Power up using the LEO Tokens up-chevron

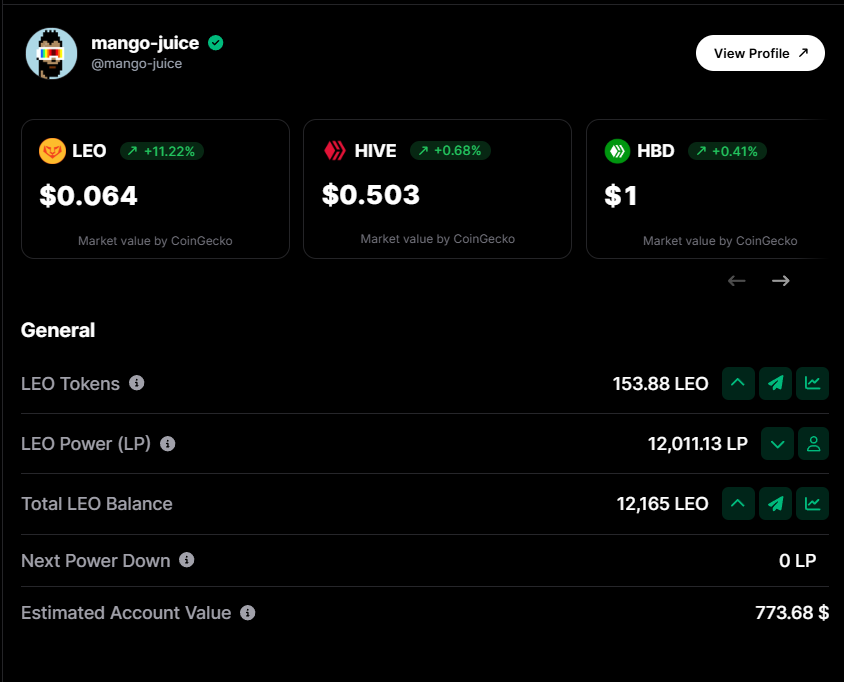click(x=738, y=383)
